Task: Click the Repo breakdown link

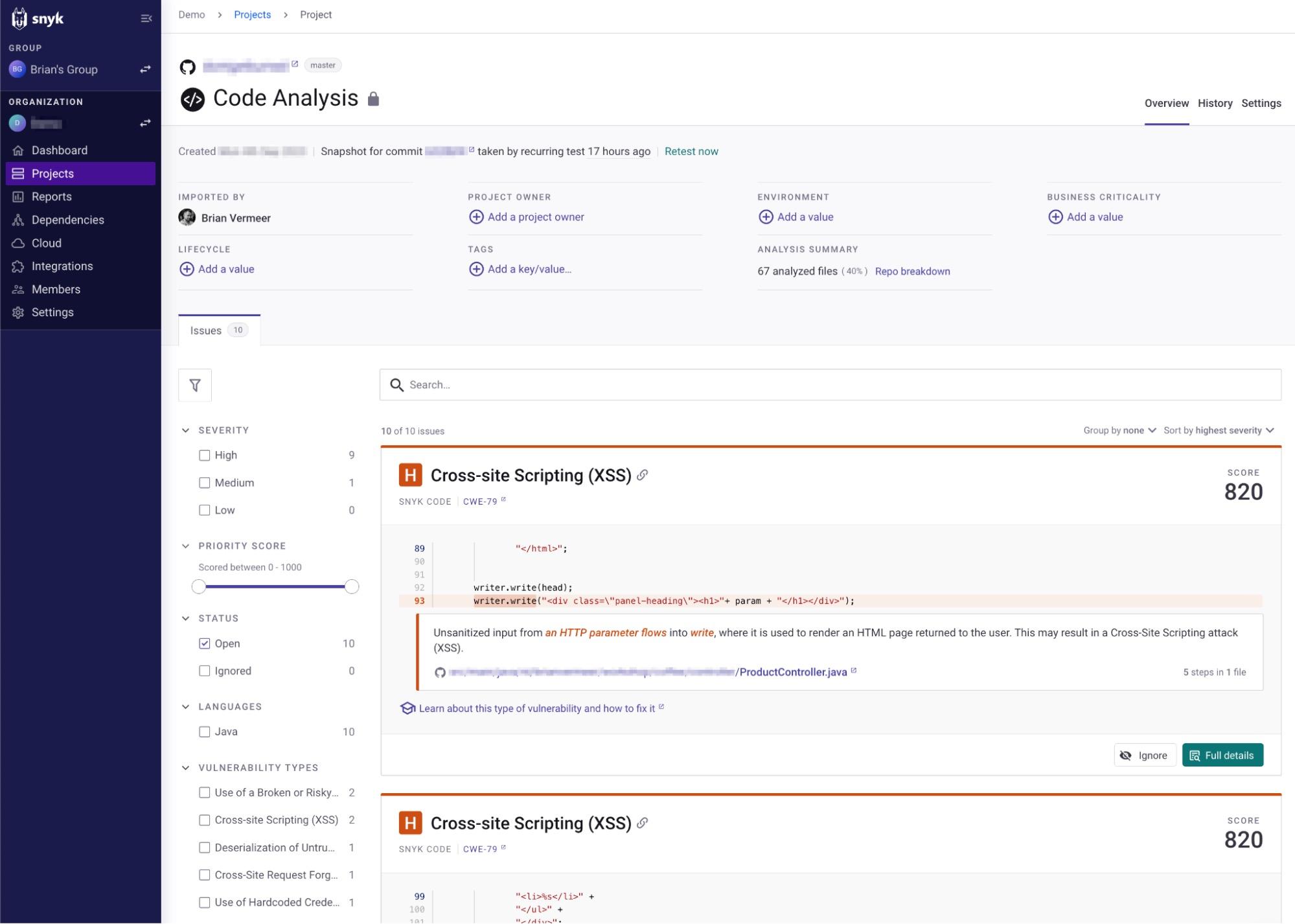Action: point(911,271)
